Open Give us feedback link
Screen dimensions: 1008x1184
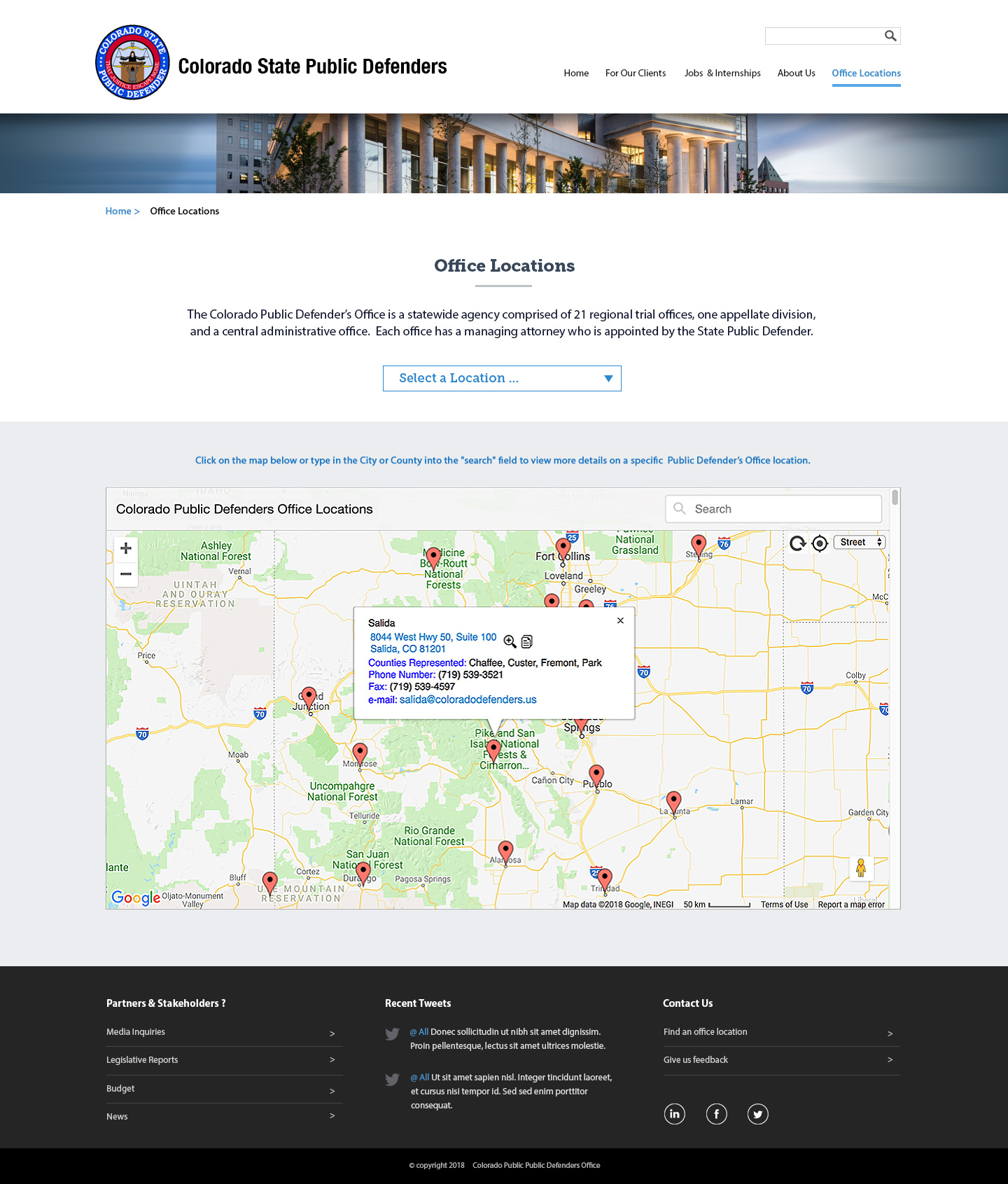781,1060
